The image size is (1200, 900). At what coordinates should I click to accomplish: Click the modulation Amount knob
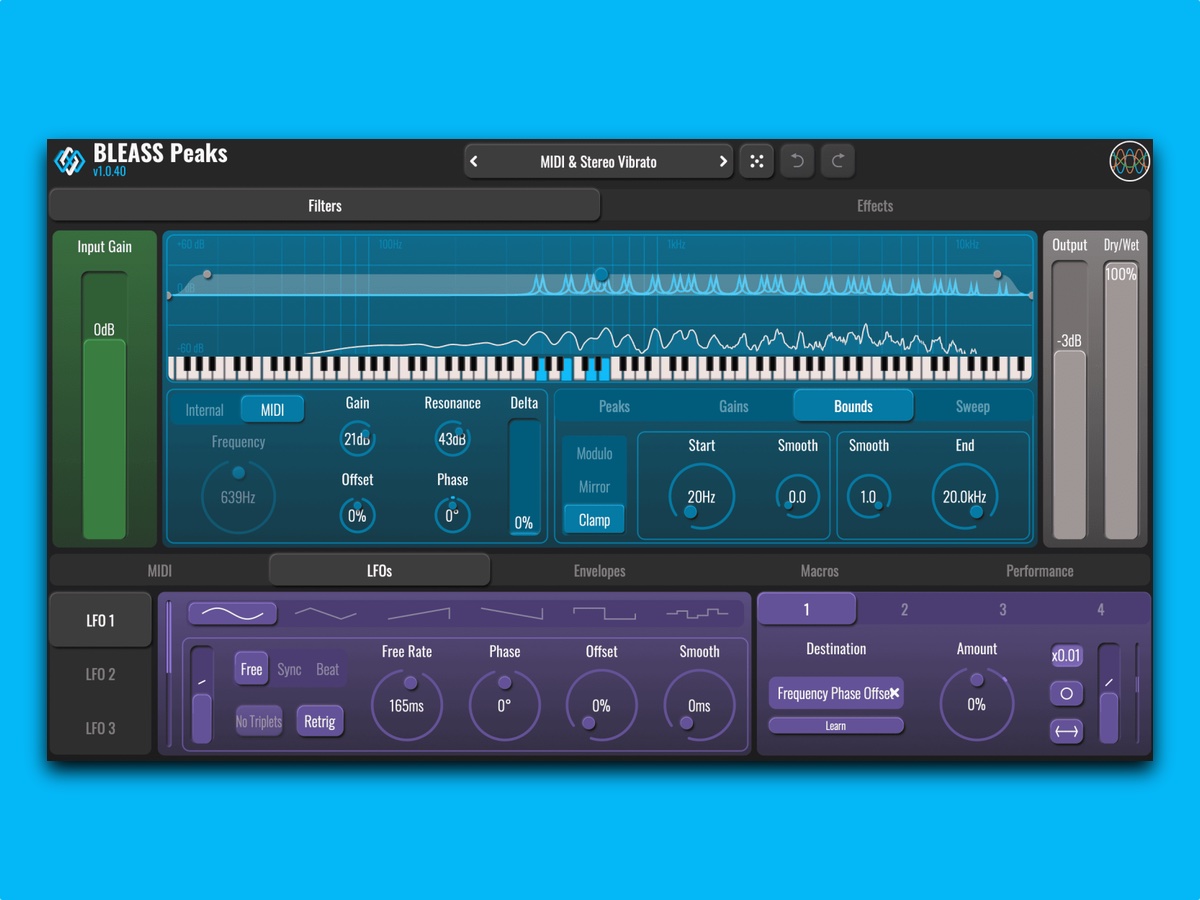pos(976,704)
